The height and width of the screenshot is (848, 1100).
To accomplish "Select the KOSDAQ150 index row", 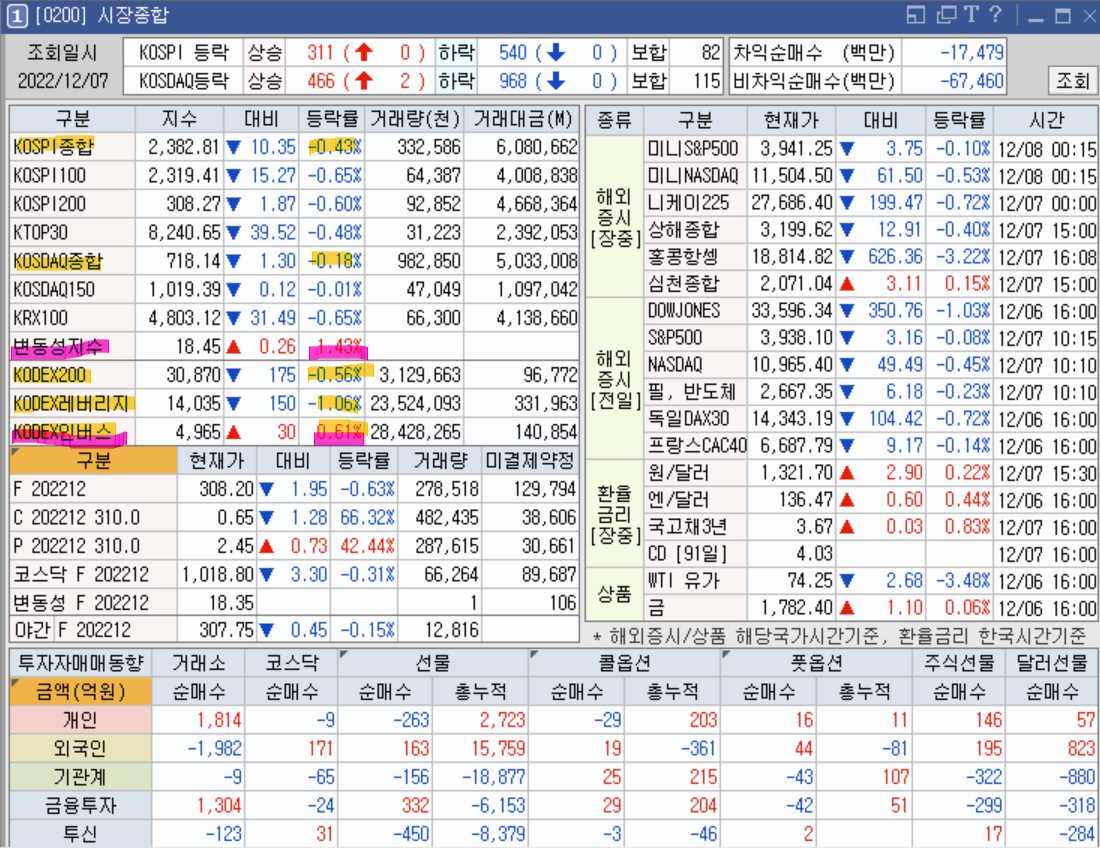I will 295,290.
